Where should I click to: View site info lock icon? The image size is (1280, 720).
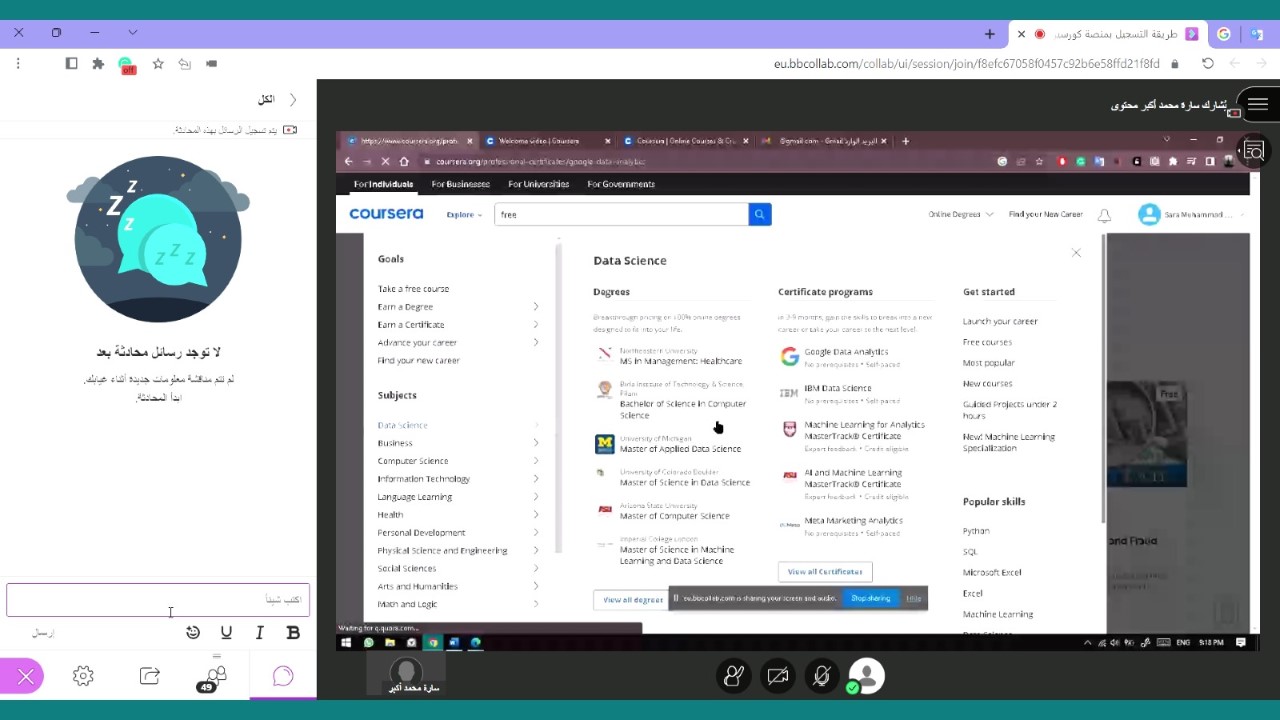pyautogui.click(x=1175, y=63)
